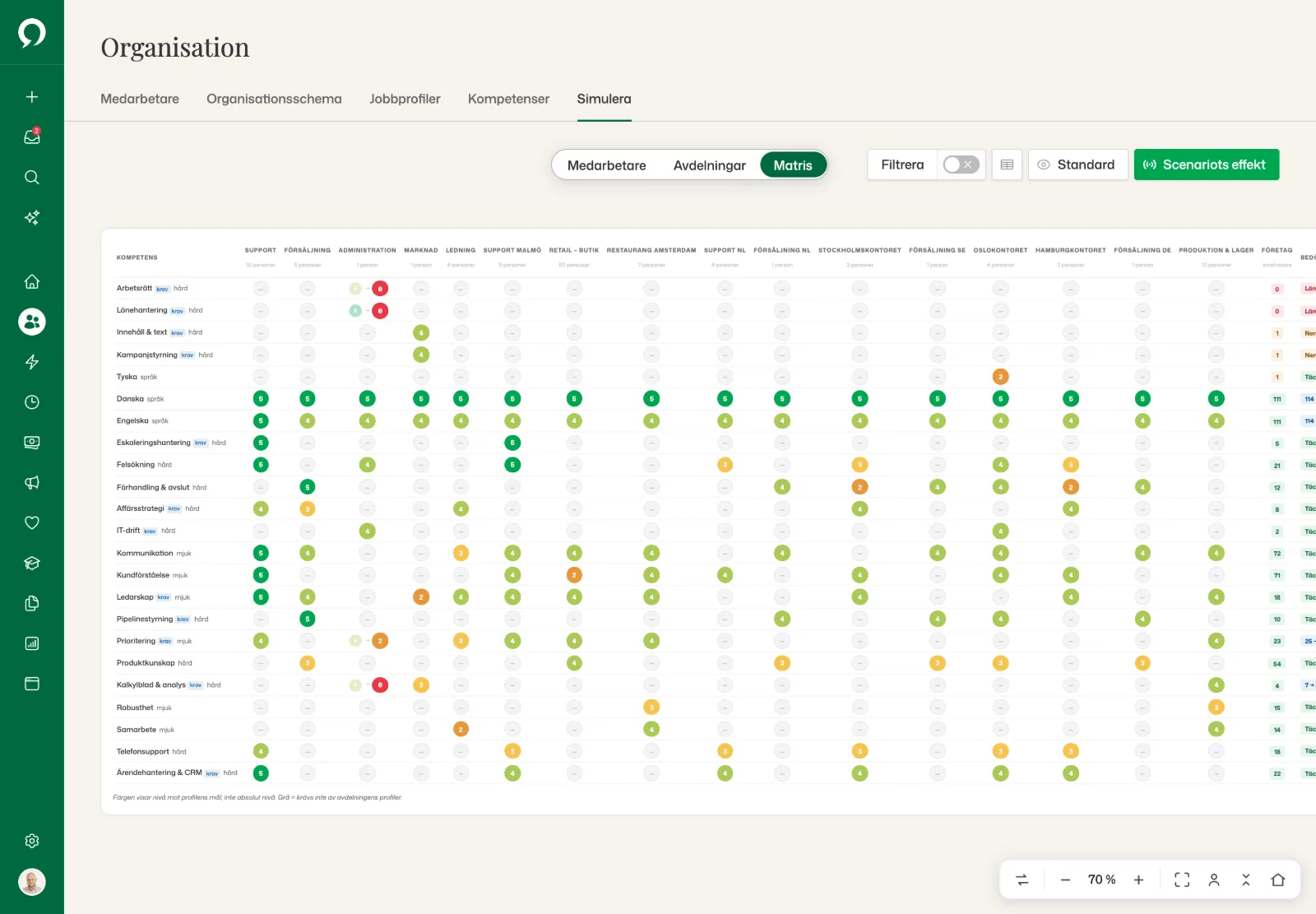Open the heart wellbeing sidebar icon

31,522
